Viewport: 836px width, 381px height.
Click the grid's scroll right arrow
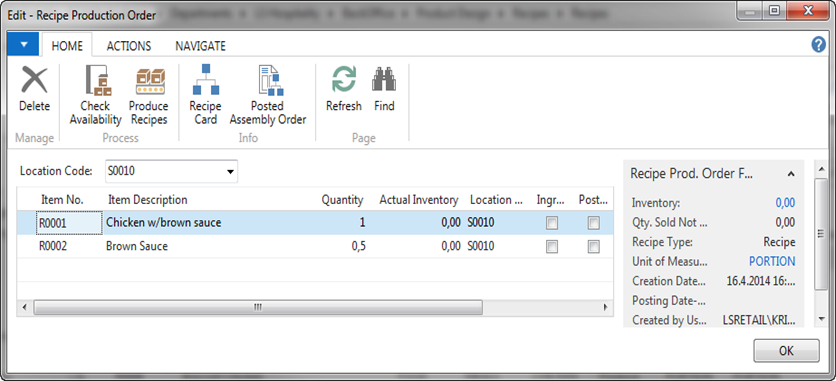coord(605,307)
